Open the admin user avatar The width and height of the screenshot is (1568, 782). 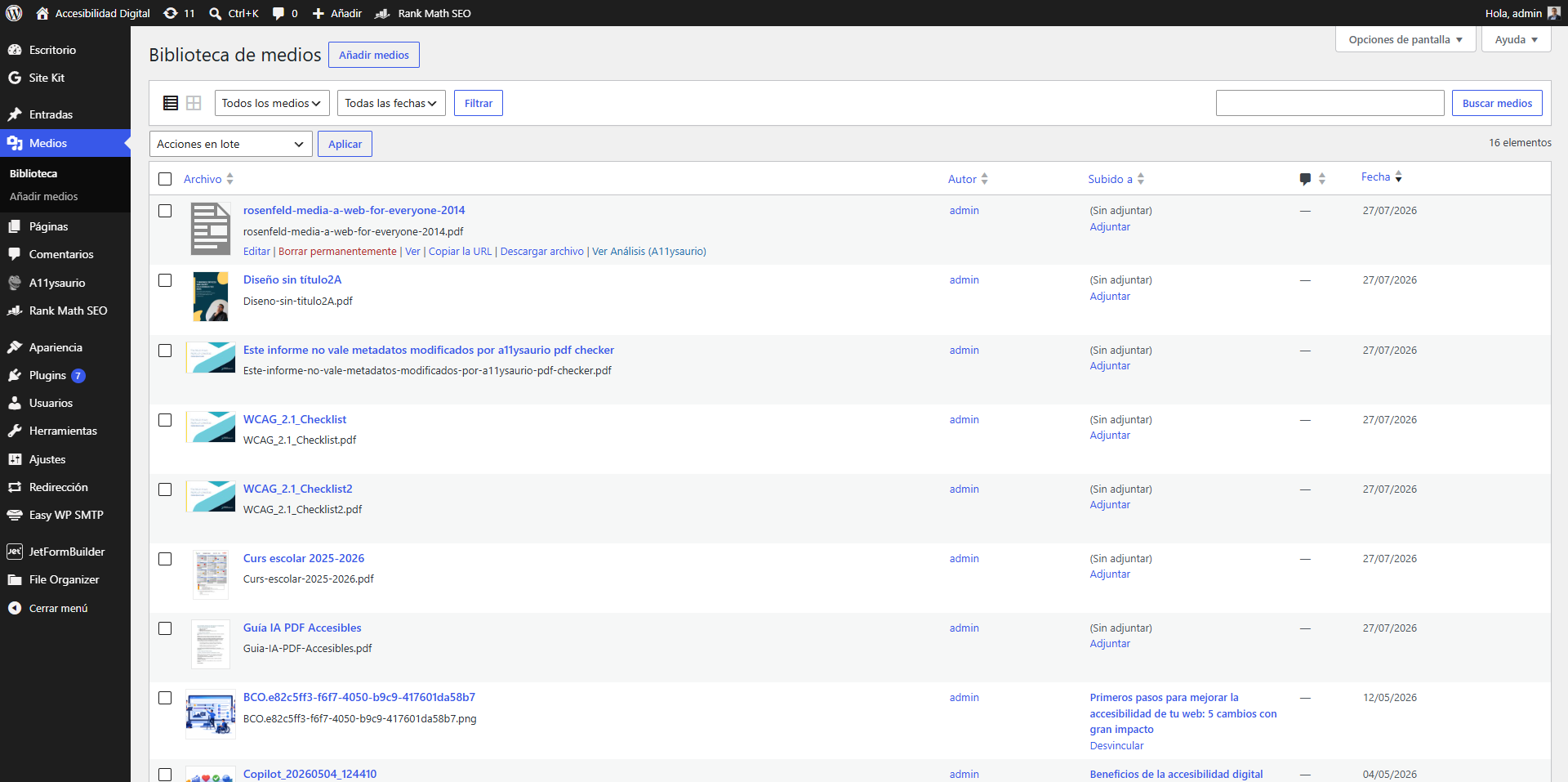pyautogui.click(x=1554, y=13)
